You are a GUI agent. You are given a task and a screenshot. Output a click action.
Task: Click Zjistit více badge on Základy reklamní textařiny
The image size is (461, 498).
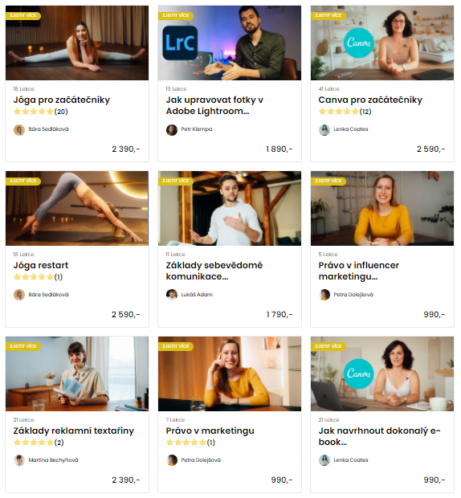[x=23, y=346]
